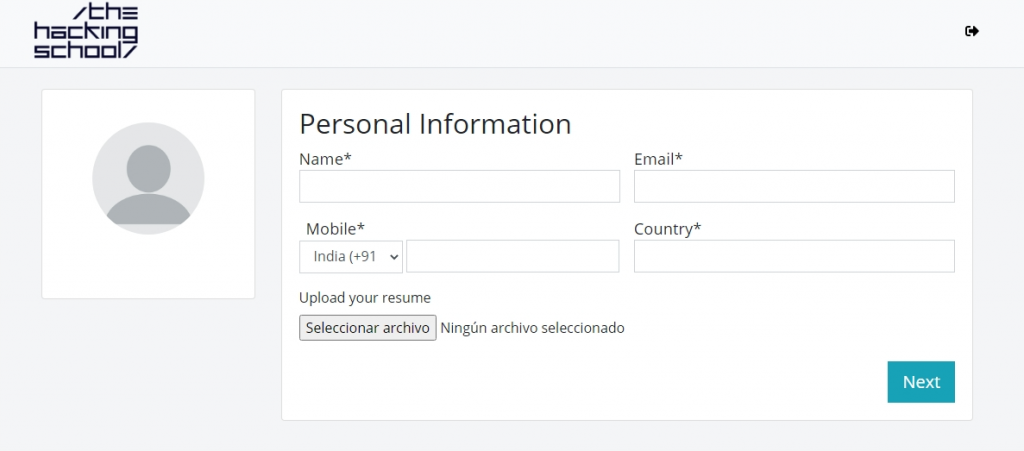Click the white profile picture card
The image size is (1024, 451).
pyautogui.click(x=148, y=194)
